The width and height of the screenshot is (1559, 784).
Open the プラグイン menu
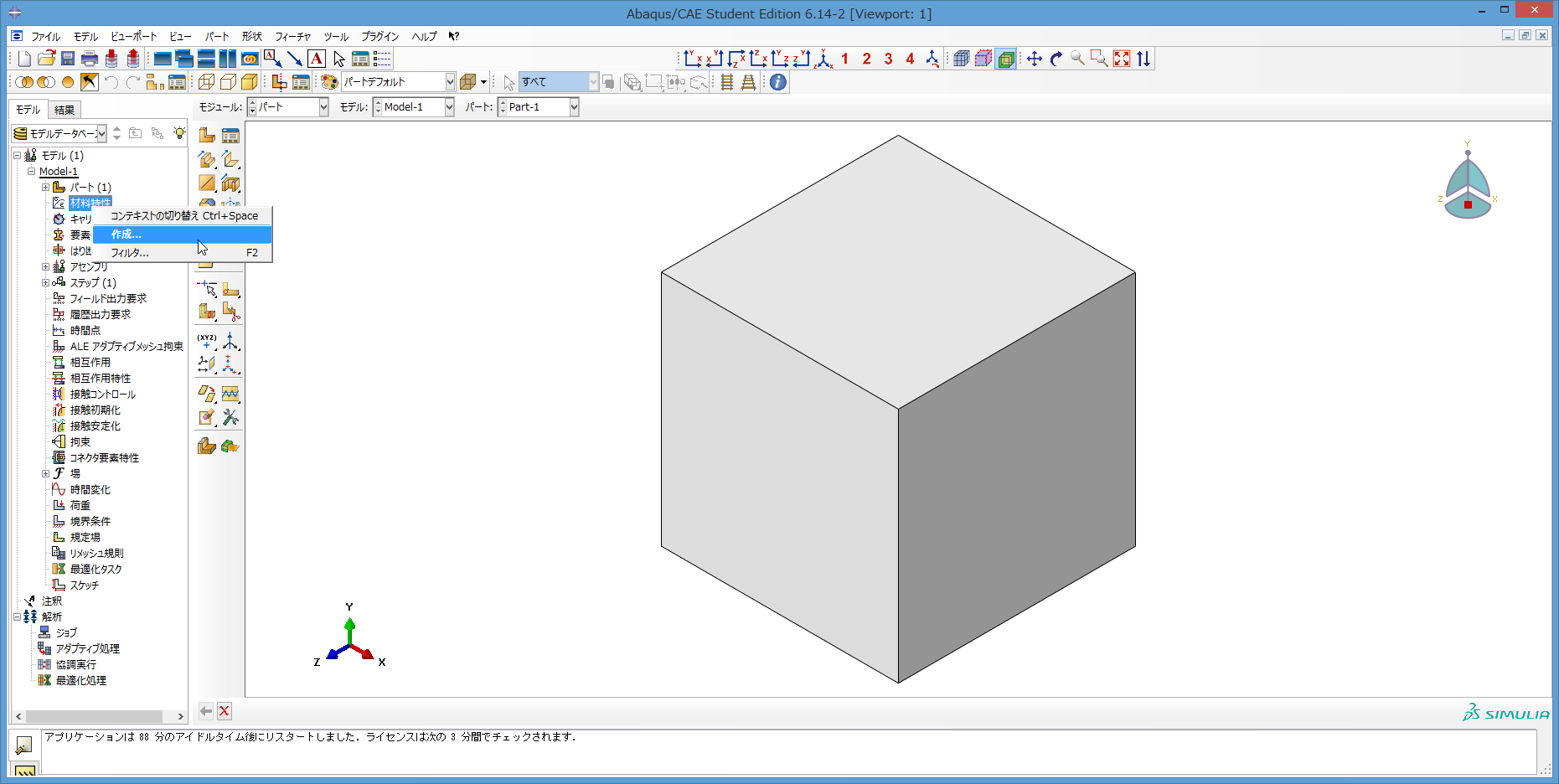click(379, 37)
